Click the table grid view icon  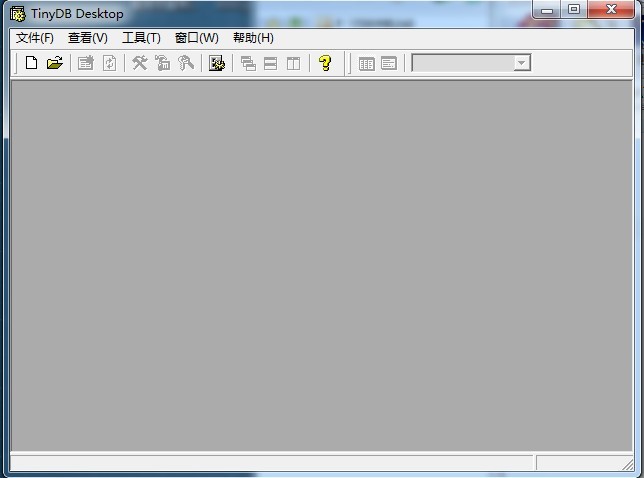coord(367,63)
